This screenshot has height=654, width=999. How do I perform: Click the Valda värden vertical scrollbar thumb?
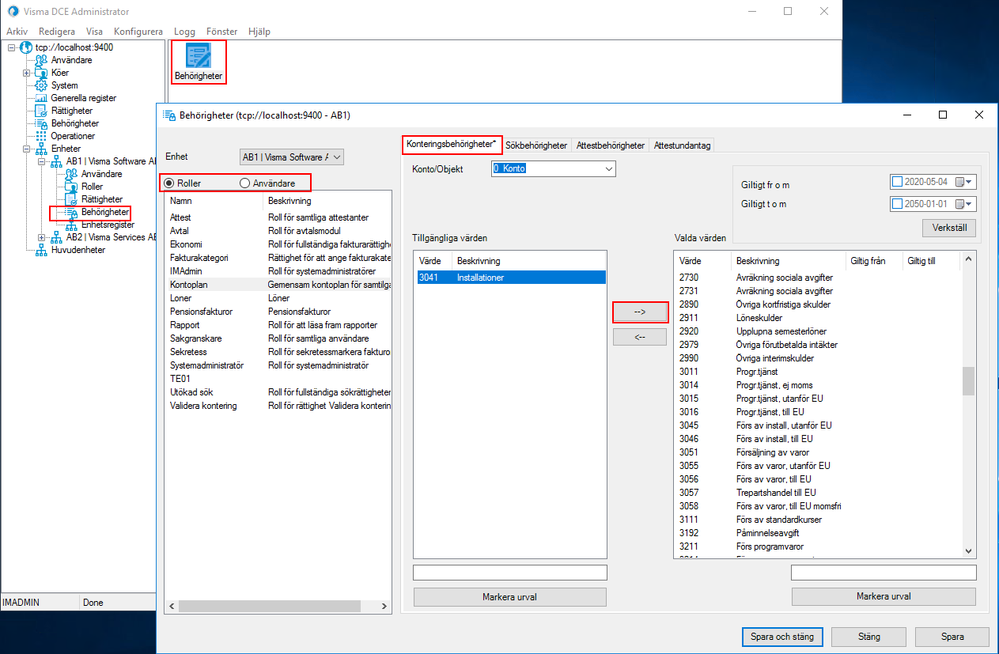point(968,381)
